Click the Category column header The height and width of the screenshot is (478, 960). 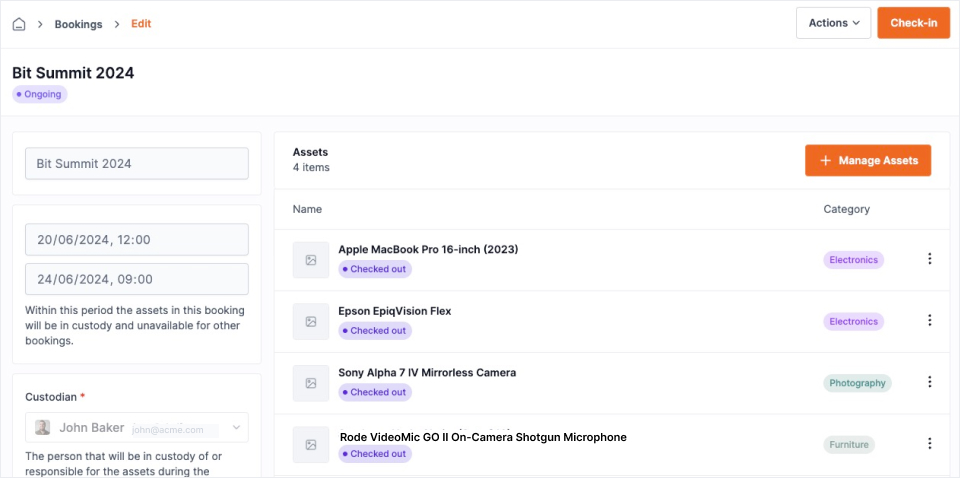(x=846, y=209)
